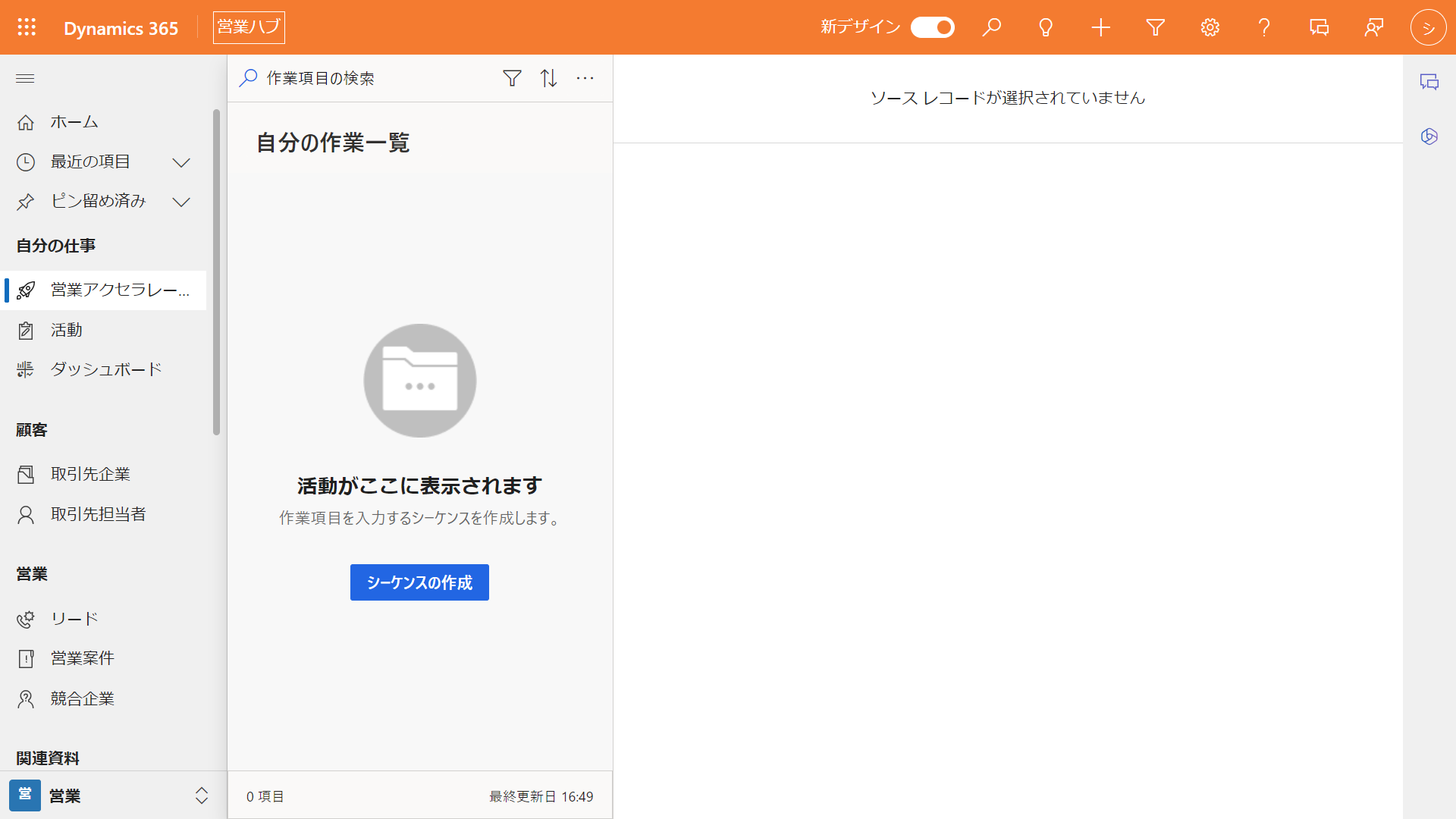
Task: Open the work list filter funnel icon
Action: 512,78
